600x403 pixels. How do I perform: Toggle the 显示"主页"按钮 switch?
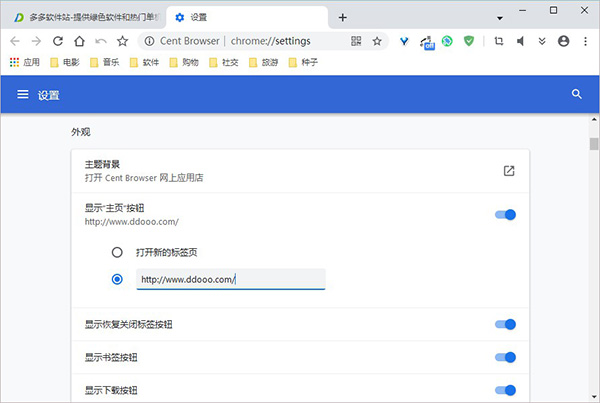click(x=505, y=215)
